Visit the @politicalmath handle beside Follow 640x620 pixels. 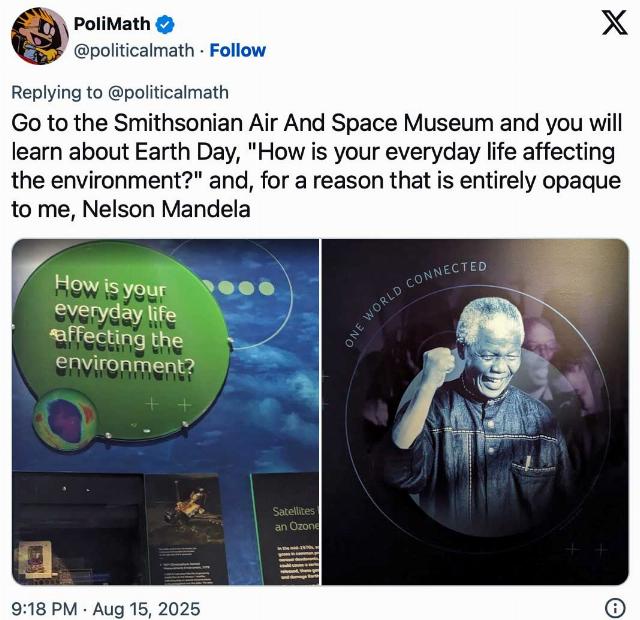[133, 51]
